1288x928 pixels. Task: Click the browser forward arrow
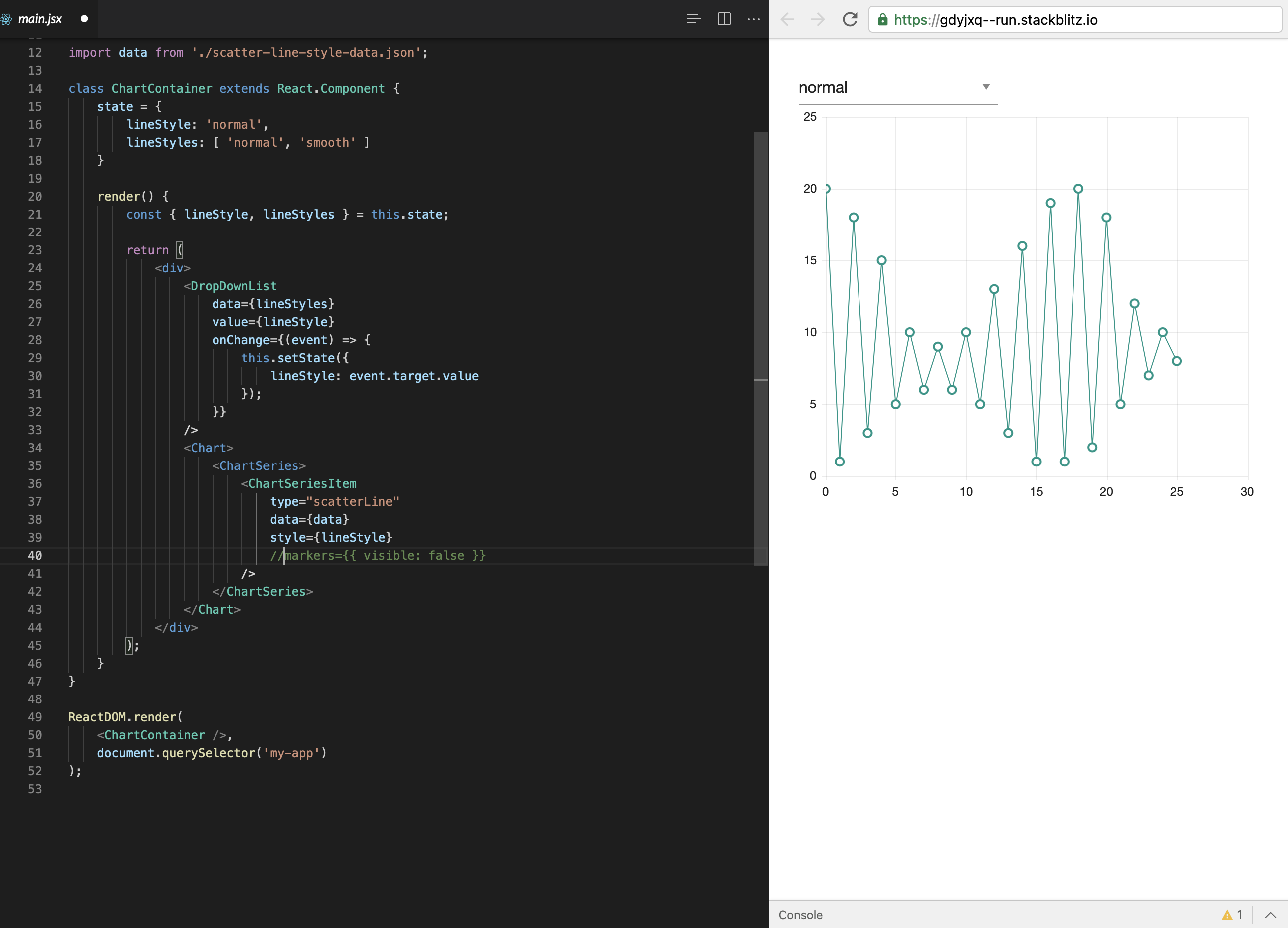point(818,20)
